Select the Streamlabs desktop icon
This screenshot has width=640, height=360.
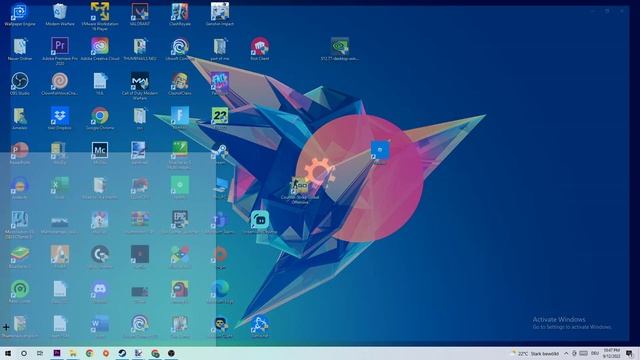point(260,220)
